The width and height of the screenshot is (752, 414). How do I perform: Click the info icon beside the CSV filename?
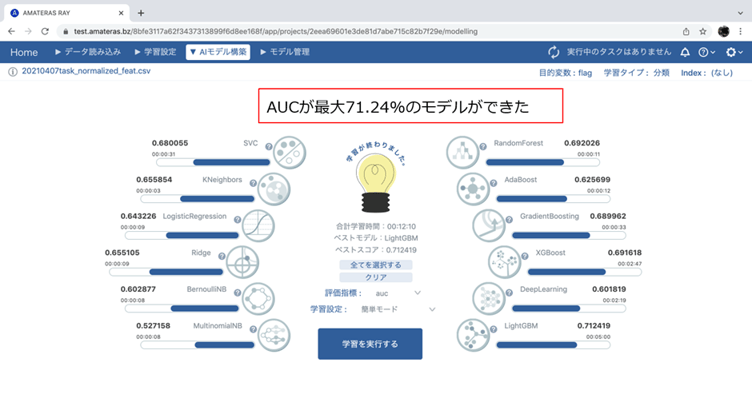pyautogui.click(x=13, y=71)
